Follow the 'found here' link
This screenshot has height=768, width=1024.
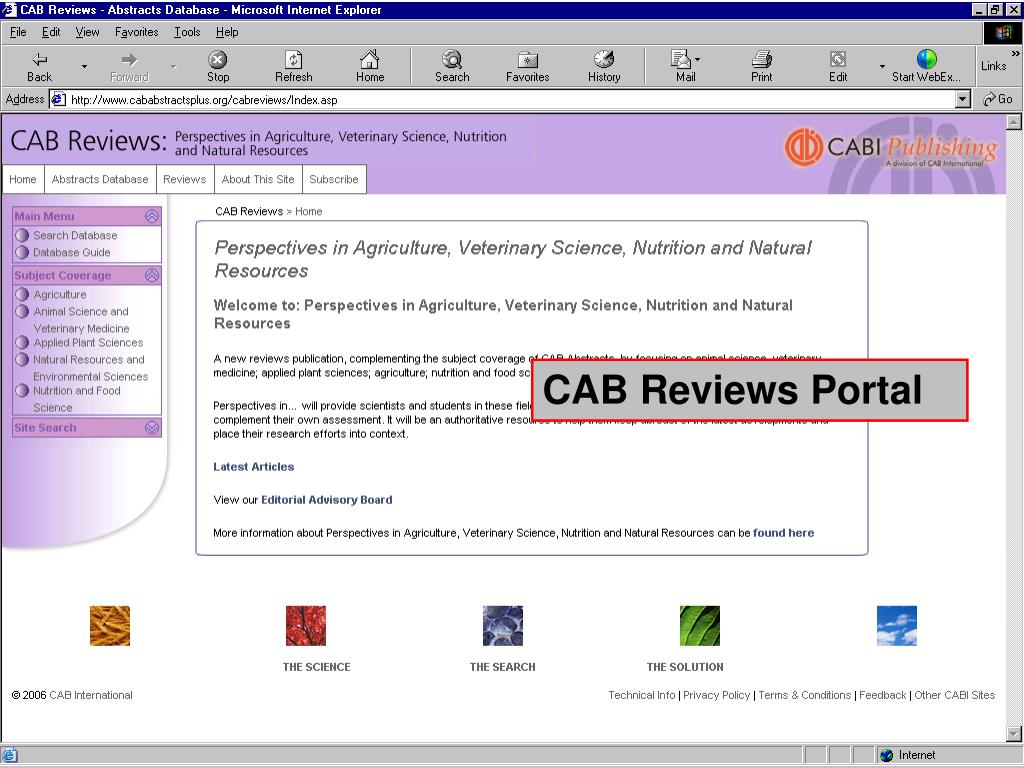coord(784,533)
